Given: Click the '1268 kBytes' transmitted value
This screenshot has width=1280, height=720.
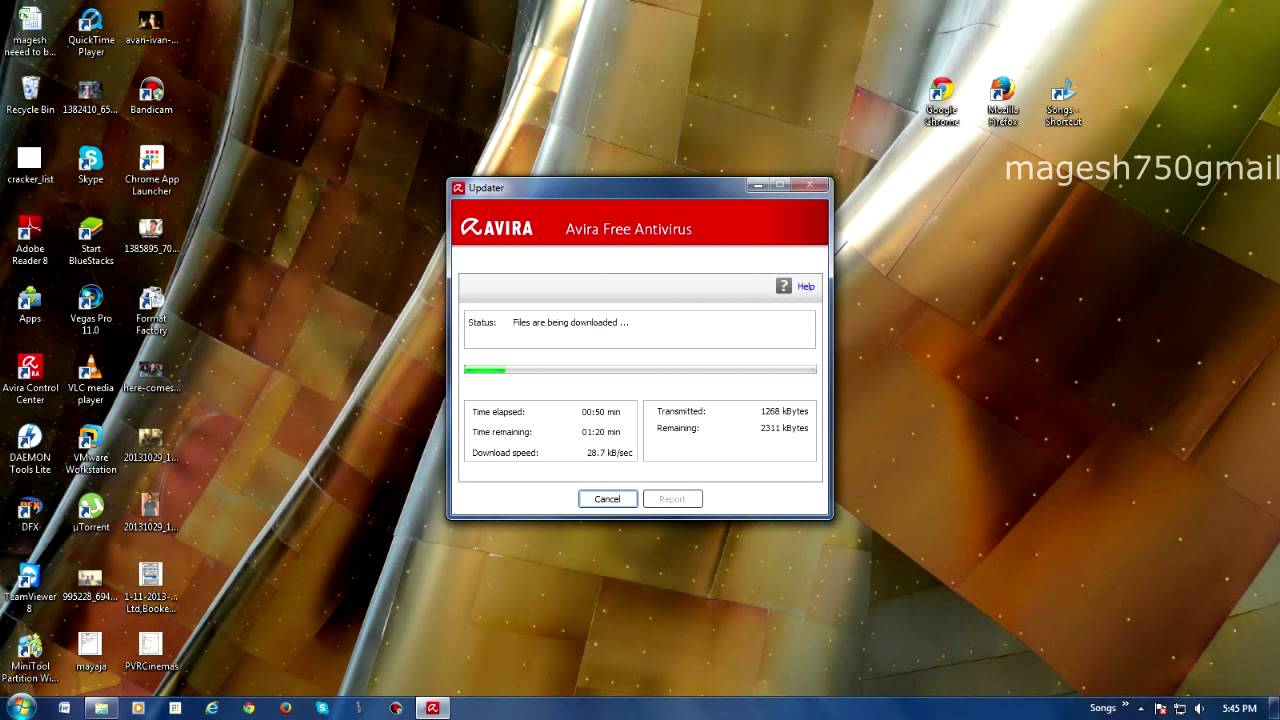Looking at the screenshot, I should (784, 411).
